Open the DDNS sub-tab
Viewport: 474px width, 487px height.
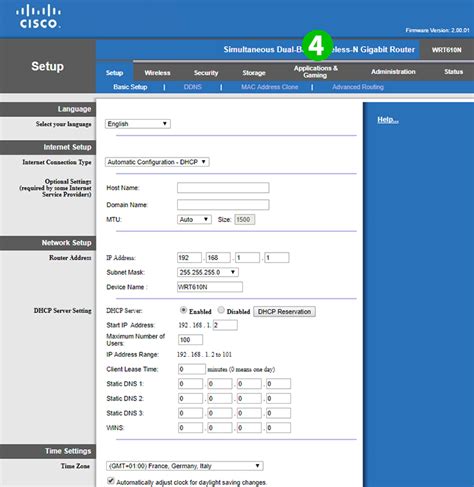pos(193,87)
